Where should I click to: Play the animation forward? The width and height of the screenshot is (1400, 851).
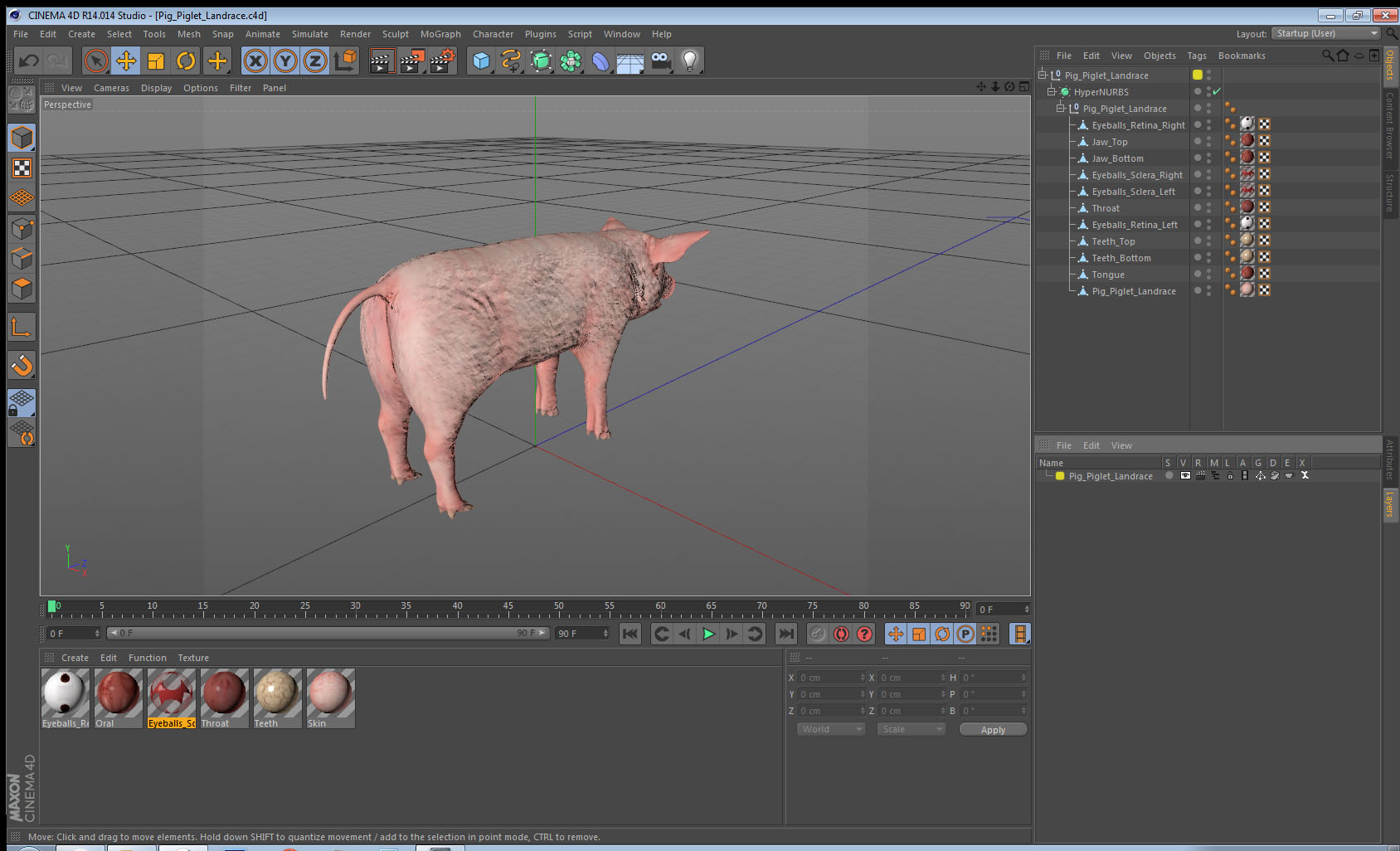coord(708,635)
